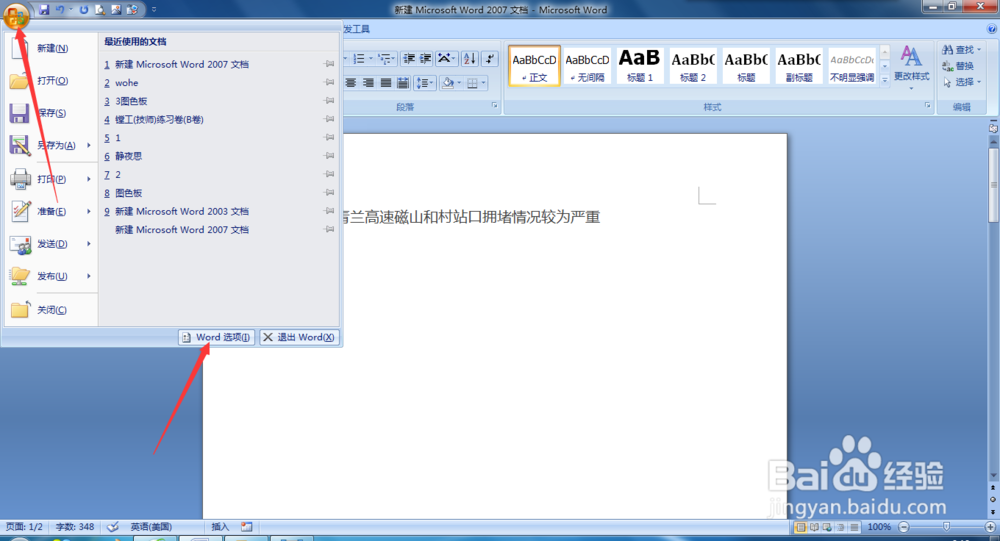Viewport: 1000px width, 541px height.
Task: Toggle show paragraph marks icon
Action: tap(490, 59)
